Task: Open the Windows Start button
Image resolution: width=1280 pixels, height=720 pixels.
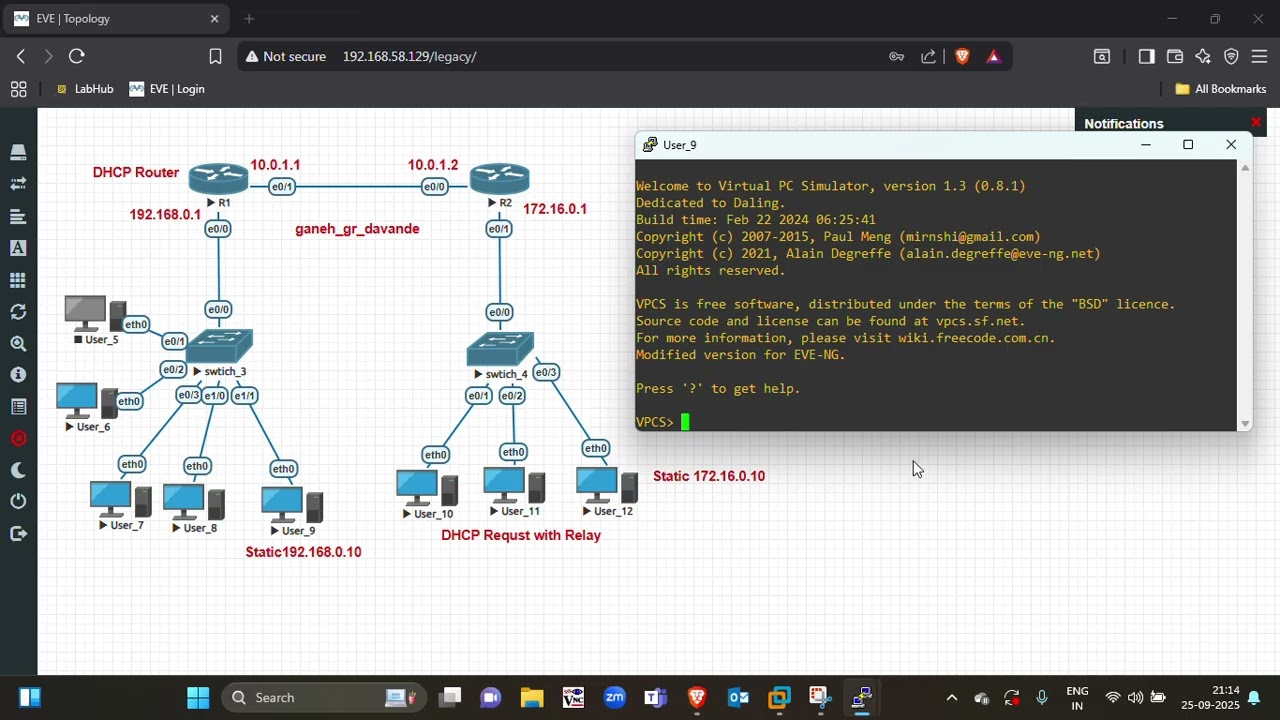Action: pyautogui.click(x=198, y=697)
